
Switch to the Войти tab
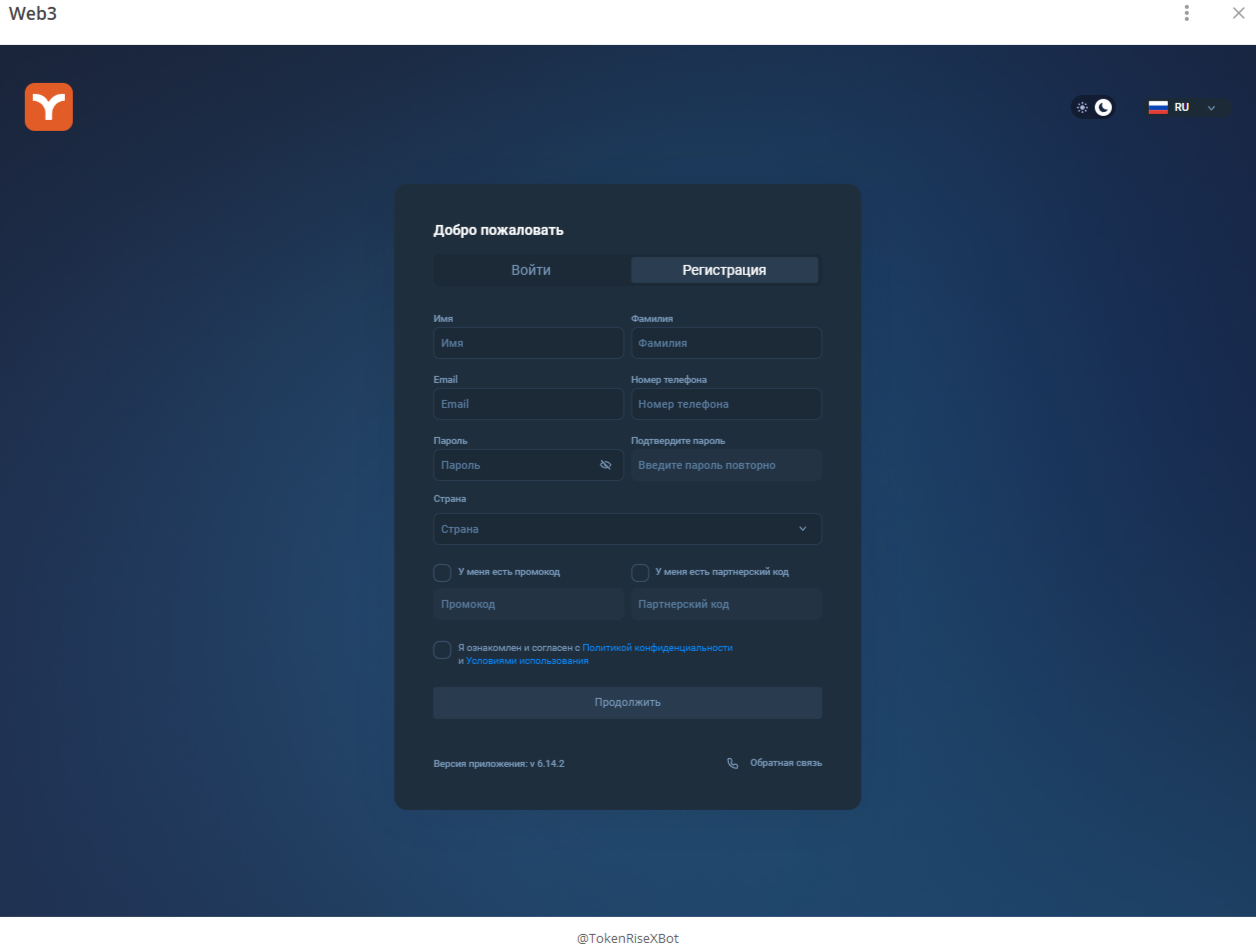pyautogui.click(x=530, y=269)
